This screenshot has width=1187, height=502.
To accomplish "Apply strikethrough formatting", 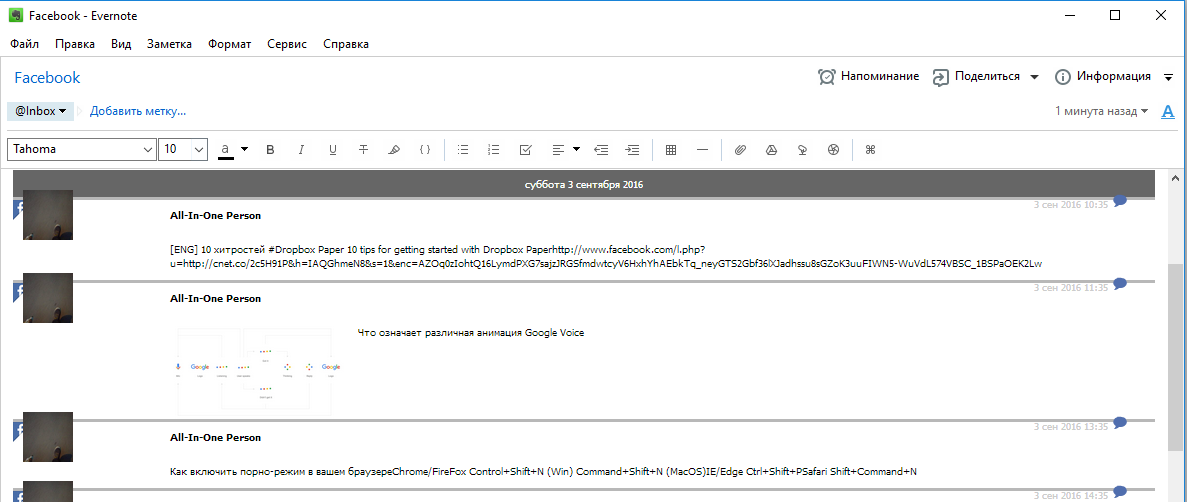I will 363,150.
